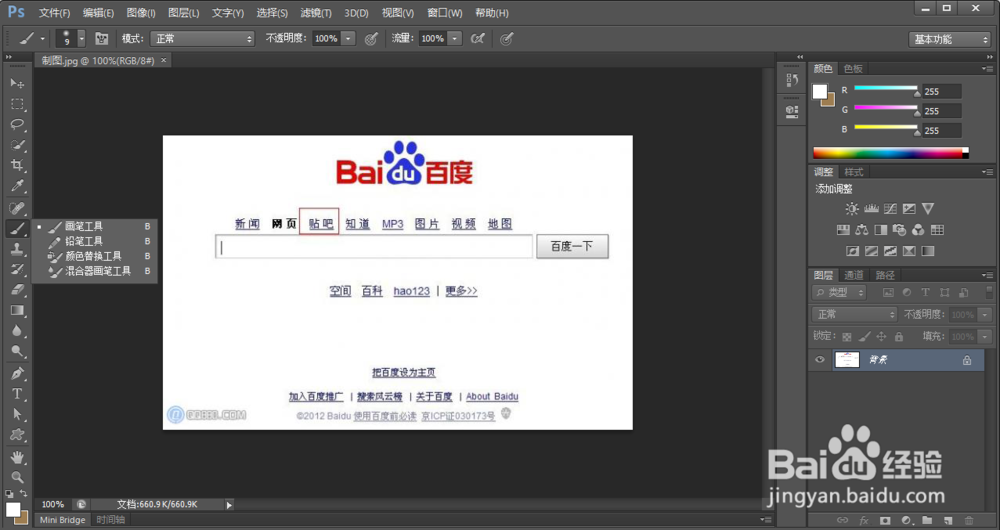The image size is (1000, 530).
Task: Switch to the 样式 tab
Action: coord(854,172)
